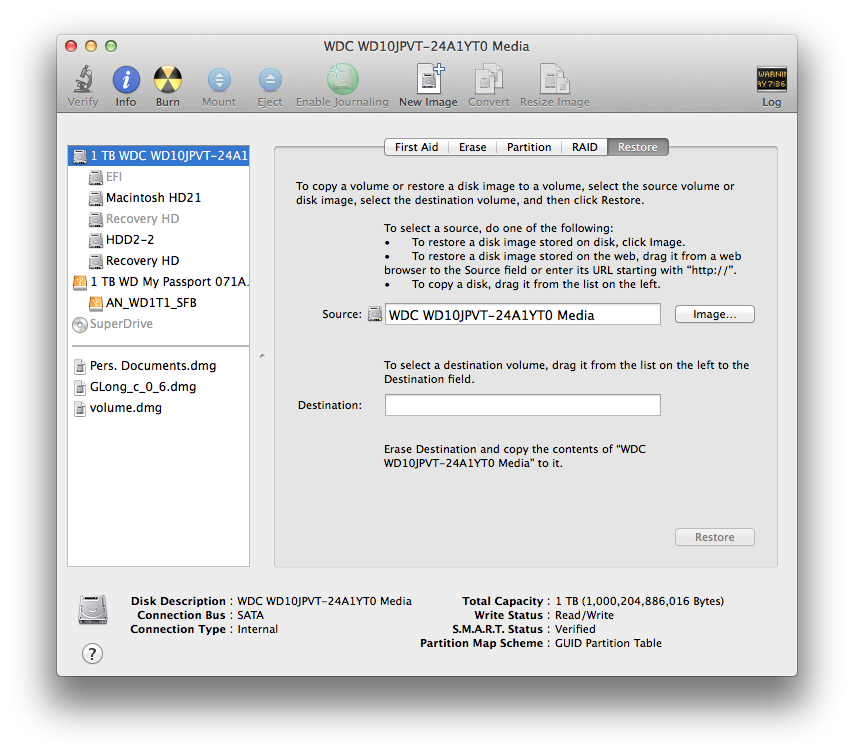
Task: Click the sidebar splitter handle
Action: click(x=262, y=356)
